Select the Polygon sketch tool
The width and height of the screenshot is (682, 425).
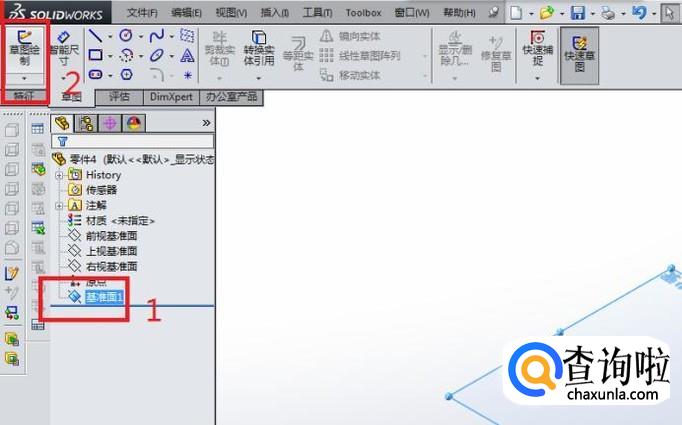pyautogui.click(x=126, y=75)
